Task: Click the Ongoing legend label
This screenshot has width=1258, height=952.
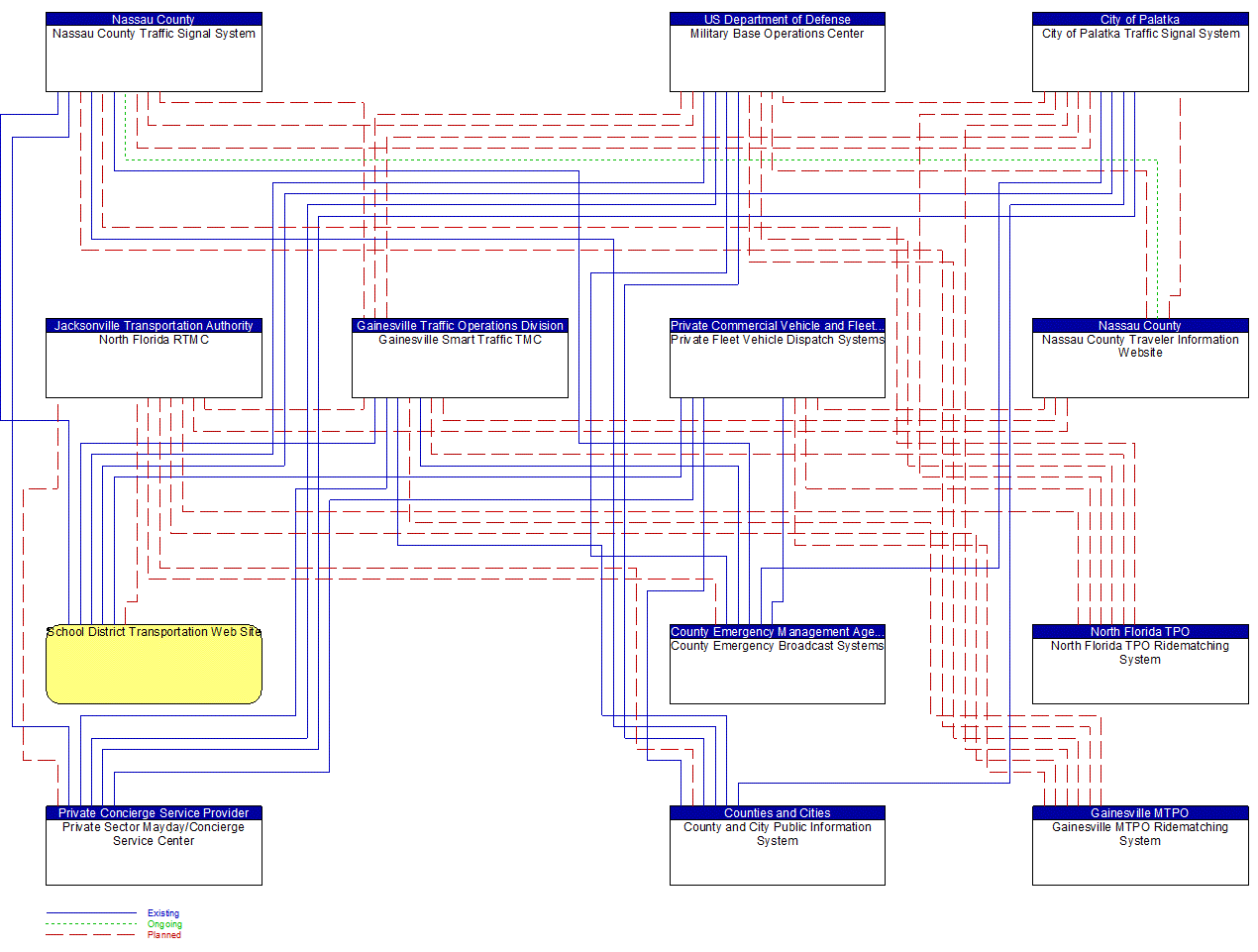Action: point(164,924)
